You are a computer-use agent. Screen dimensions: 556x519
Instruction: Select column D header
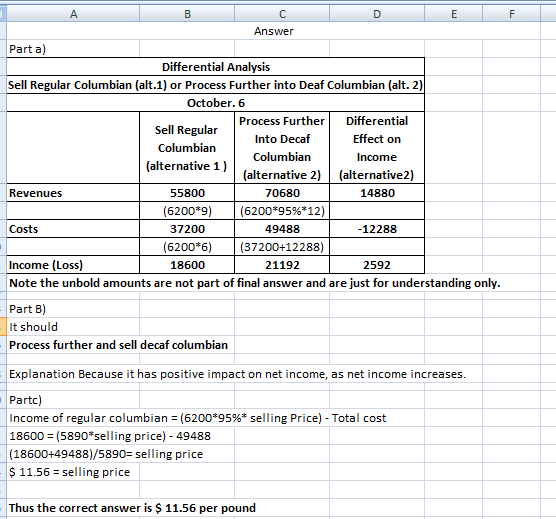(x=377, y=14)
